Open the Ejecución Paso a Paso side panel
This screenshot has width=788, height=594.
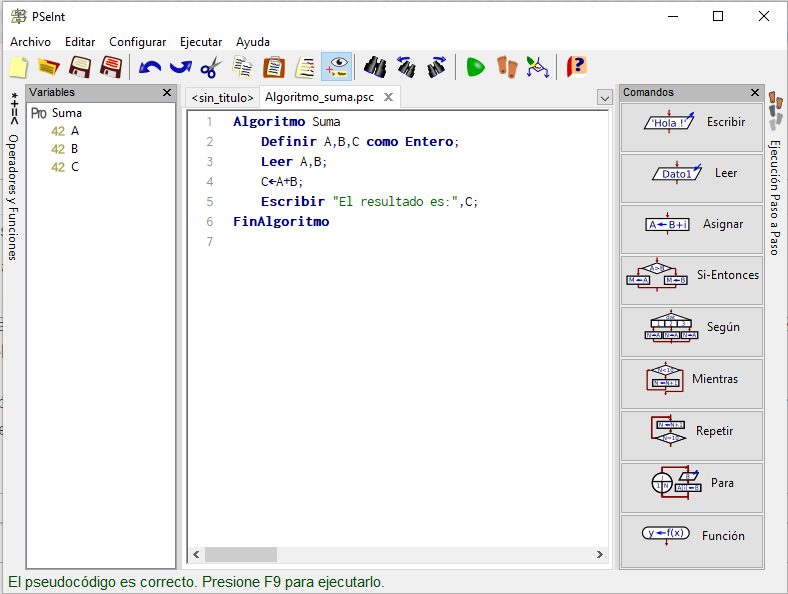pos(775,173)
